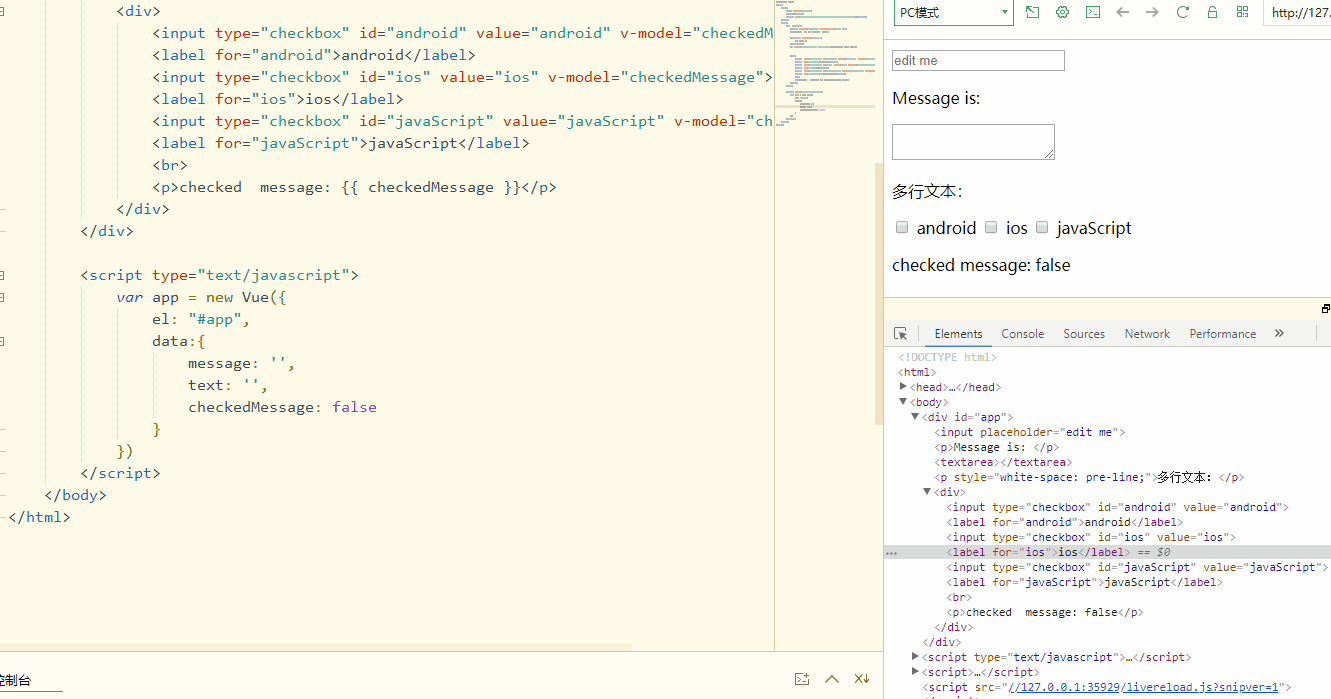Select the input id="android" row in Elements
Screen dimensions: 1331x699
coord(1117,507)
